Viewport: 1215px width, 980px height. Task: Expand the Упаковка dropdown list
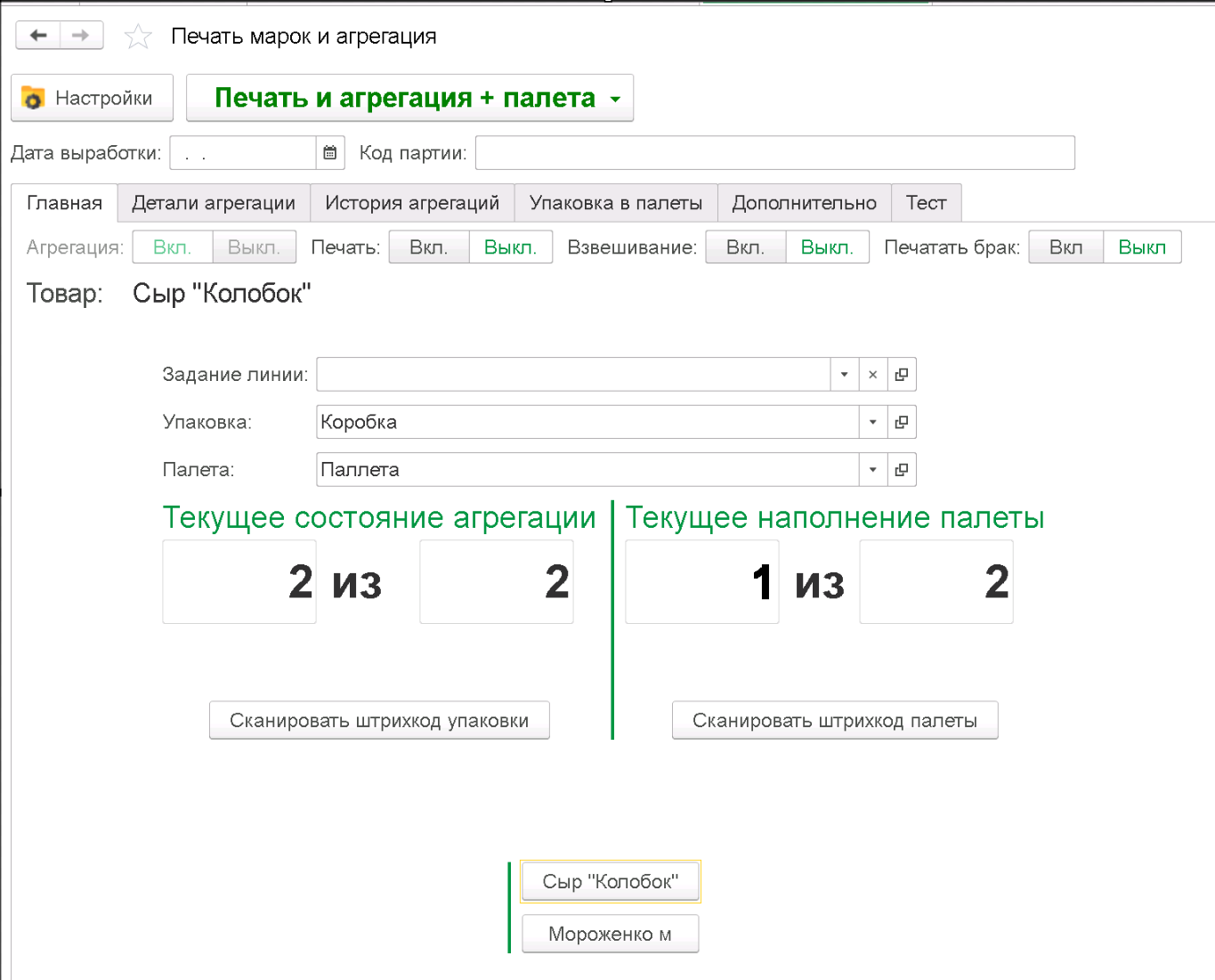tap(872, 422)
